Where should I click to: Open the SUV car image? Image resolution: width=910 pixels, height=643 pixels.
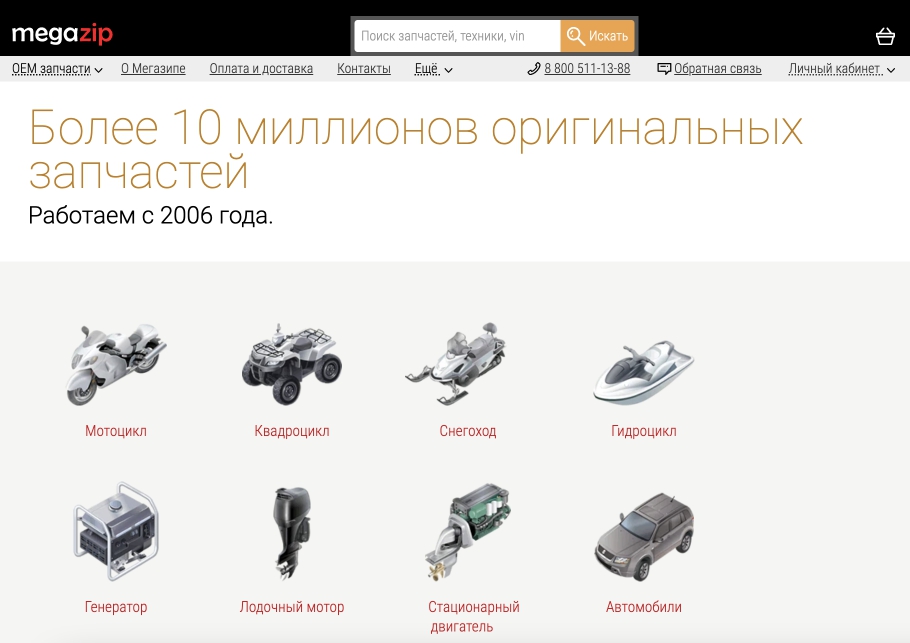click(x=644, y=537)
